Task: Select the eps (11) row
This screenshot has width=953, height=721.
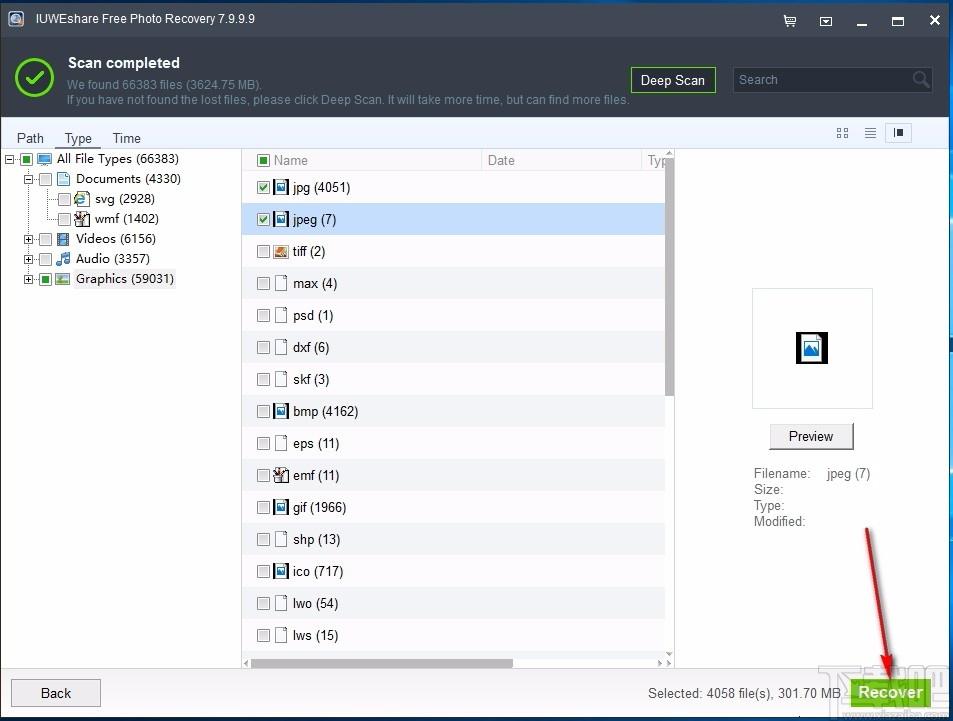Action: (453, 443)
